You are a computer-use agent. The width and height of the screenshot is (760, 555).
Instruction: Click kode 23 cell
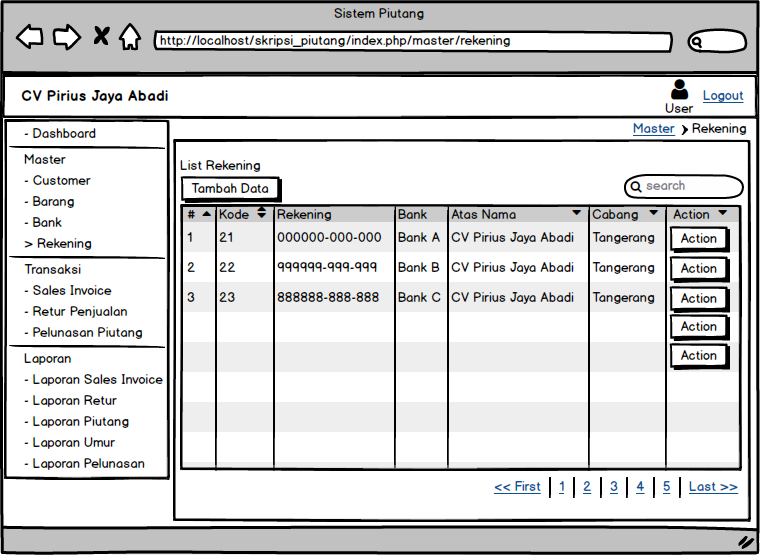click(x=227, y=297)
